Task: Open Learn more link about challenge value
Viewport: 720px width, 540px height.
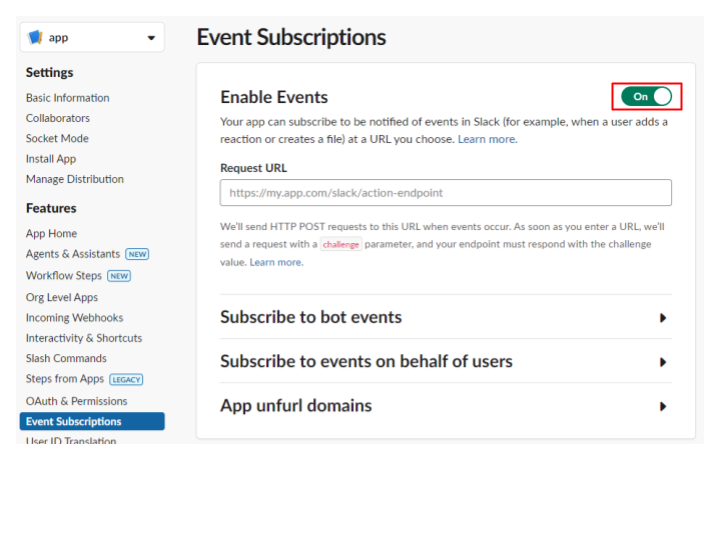Action: click(x=276, y=262)
